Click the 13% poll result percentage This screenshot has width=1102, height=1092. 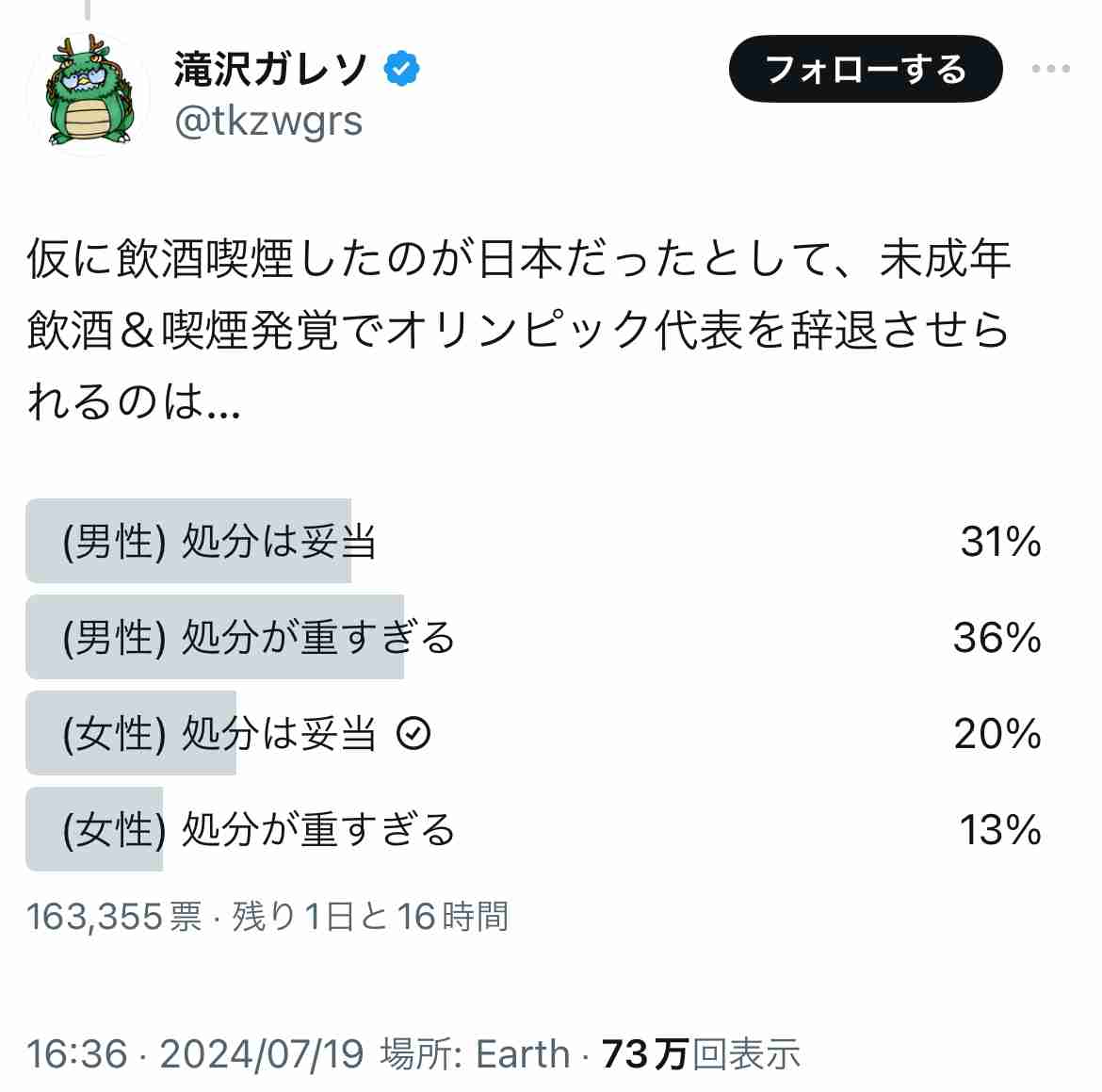coord(1000,830)
